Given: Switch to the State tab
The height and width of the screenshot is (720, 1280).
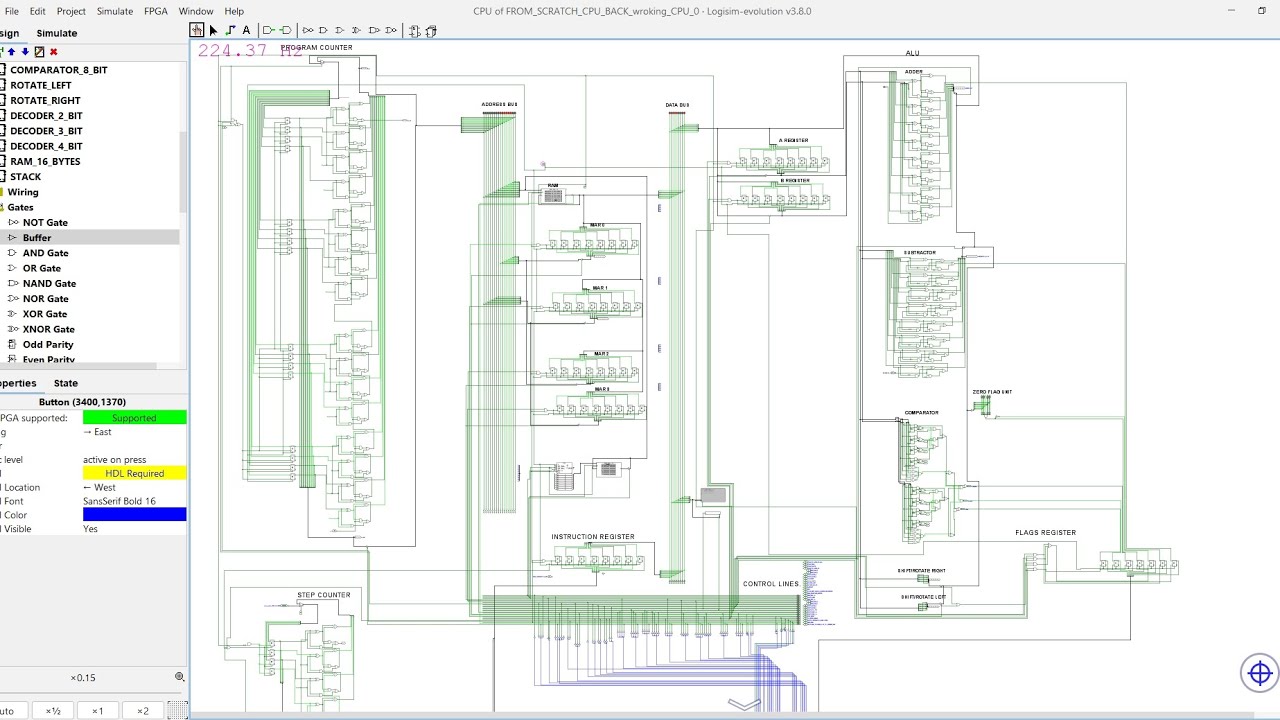Looking at the screenshot, I should pos(66,383).
